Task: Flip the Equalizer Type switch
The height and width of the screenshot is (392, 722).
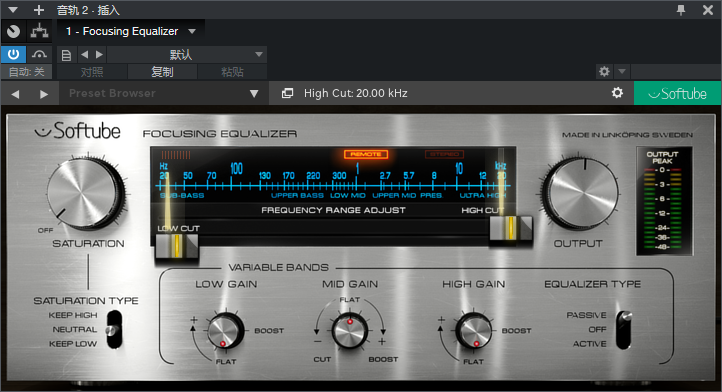Action: click(624, 330)
